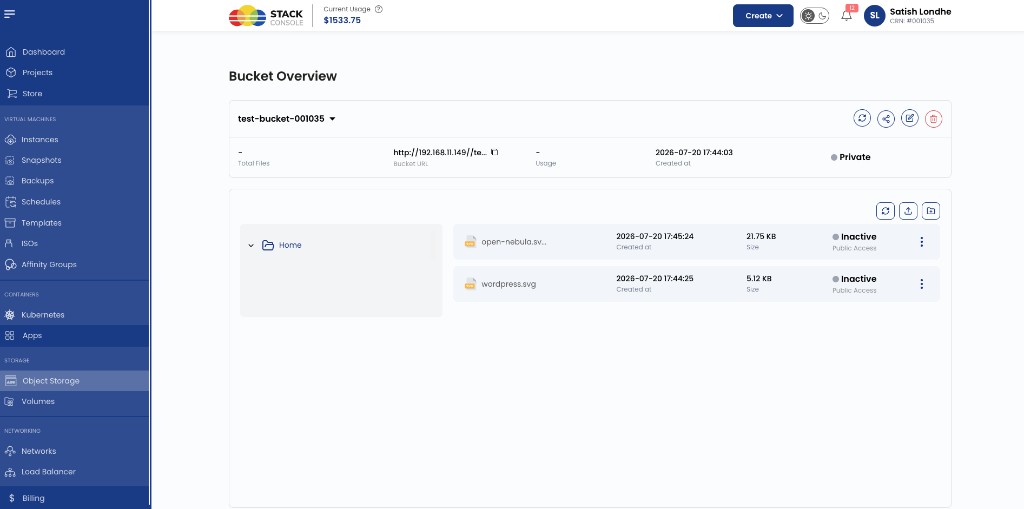1024x509 pixels.
Task: Open notifications bell
Action: [x=846, y=16]
